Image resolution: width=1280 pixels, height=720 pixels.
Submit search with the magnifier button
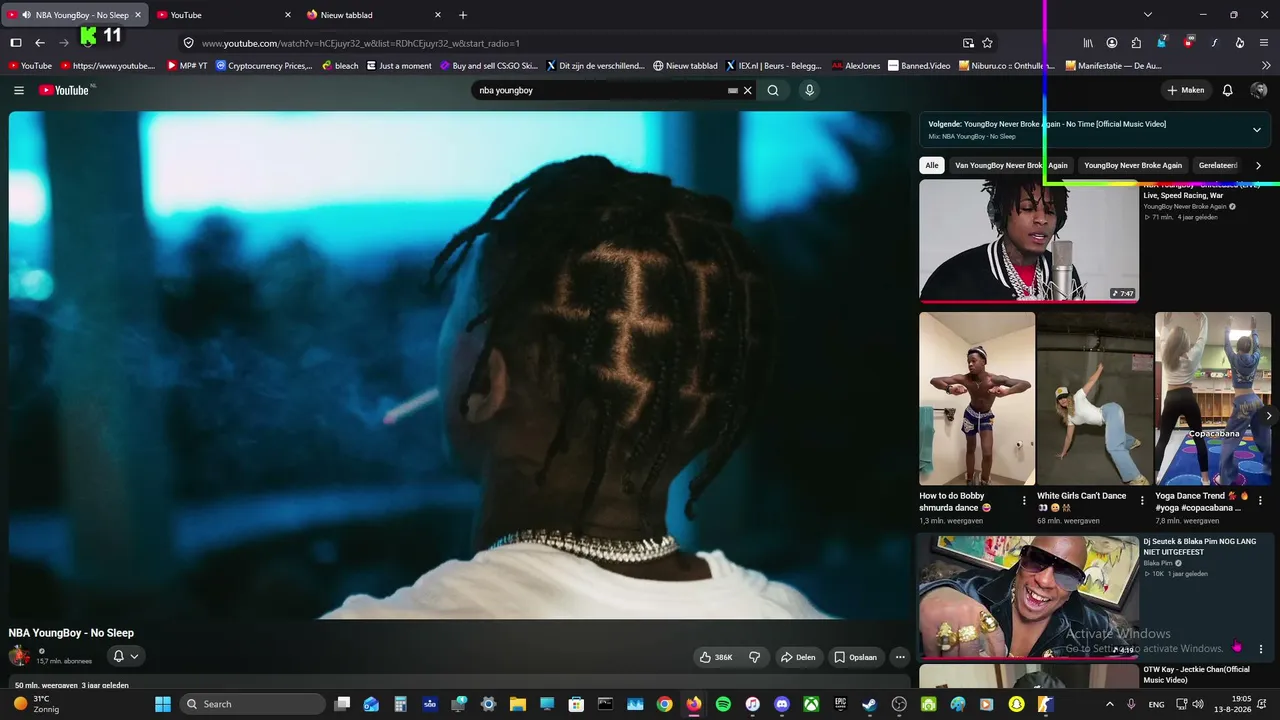773,90
